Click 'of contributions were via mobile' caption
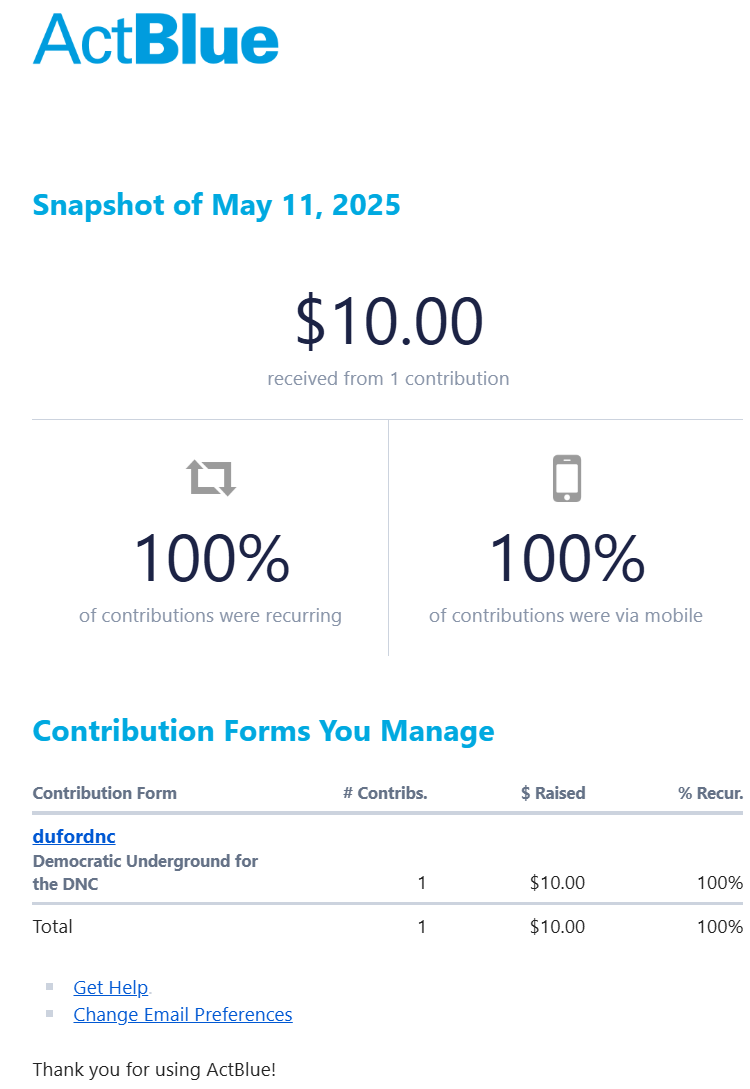The image size is (750, 1089). coord(566,615)
